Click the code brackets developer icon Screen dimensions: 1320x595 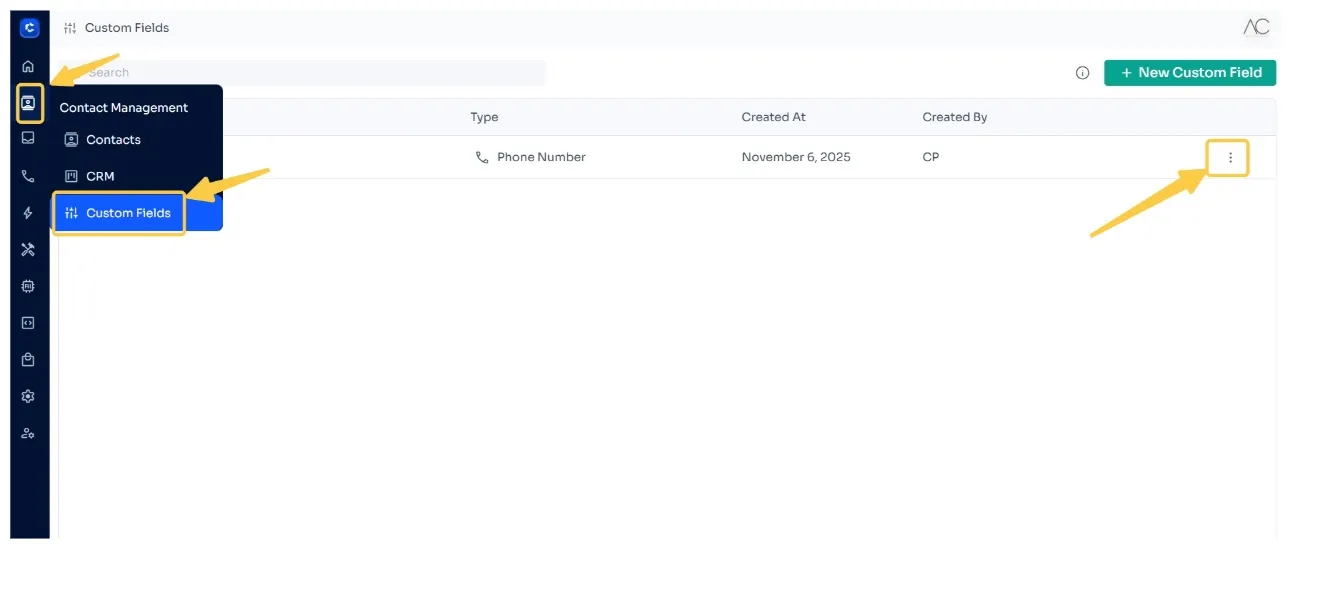point(28,323)
